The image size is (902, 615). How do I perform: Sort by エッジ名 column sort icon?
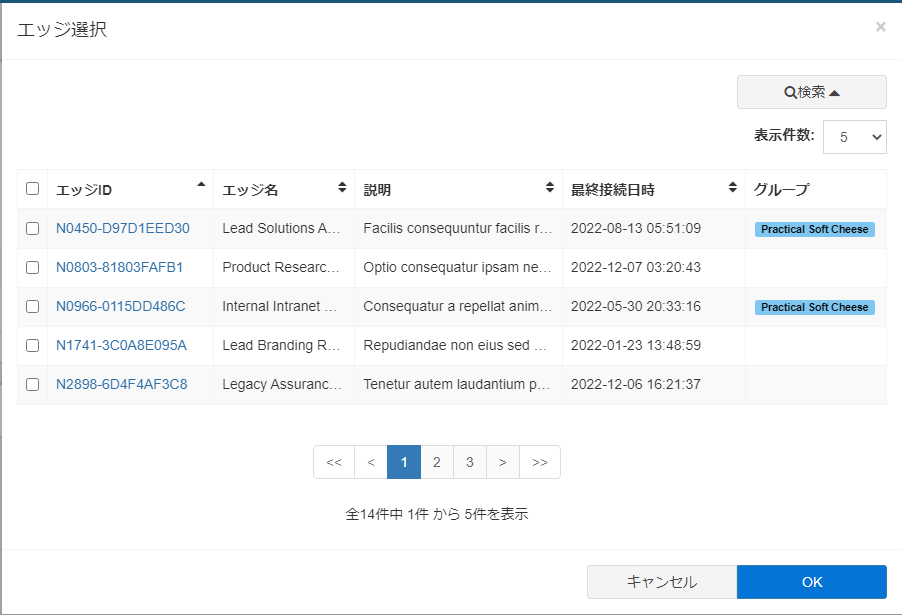click(342, 188)
